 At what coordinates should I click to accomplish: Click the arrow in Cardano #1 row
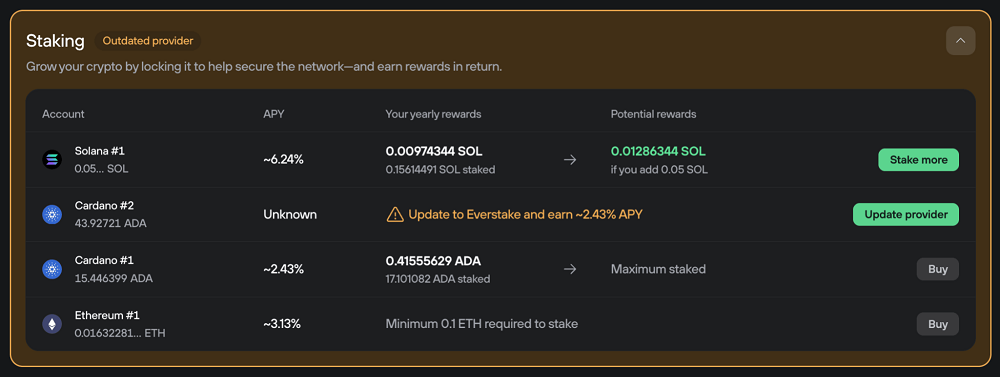coord(570,269)
